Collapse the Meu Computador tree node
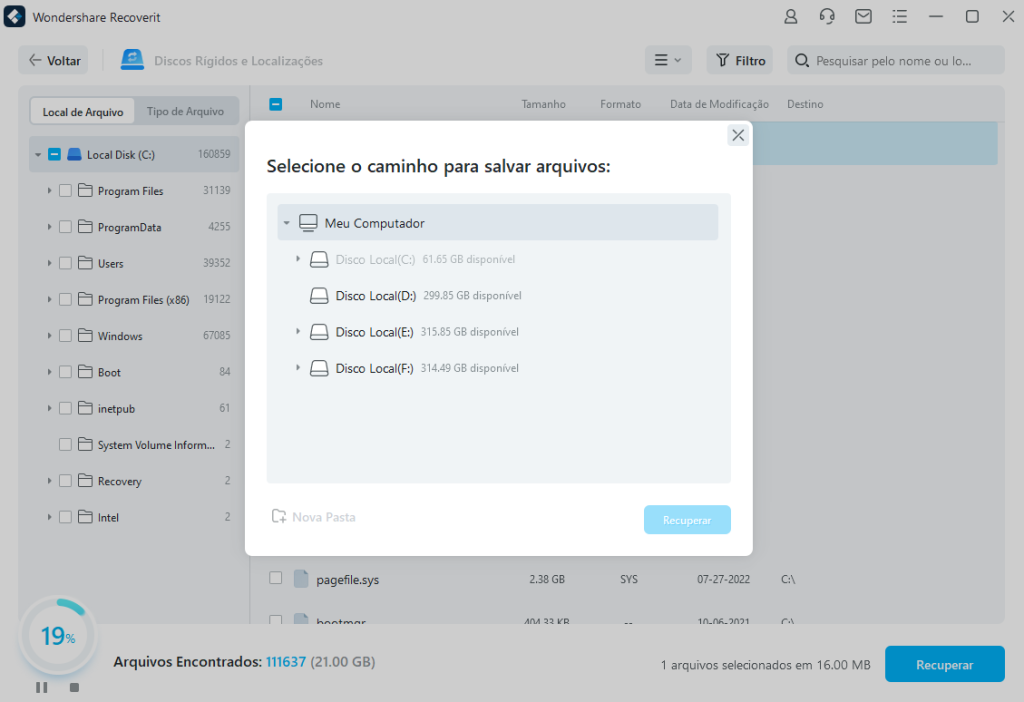Screen dimensions: 1024x702 point(287,223)
